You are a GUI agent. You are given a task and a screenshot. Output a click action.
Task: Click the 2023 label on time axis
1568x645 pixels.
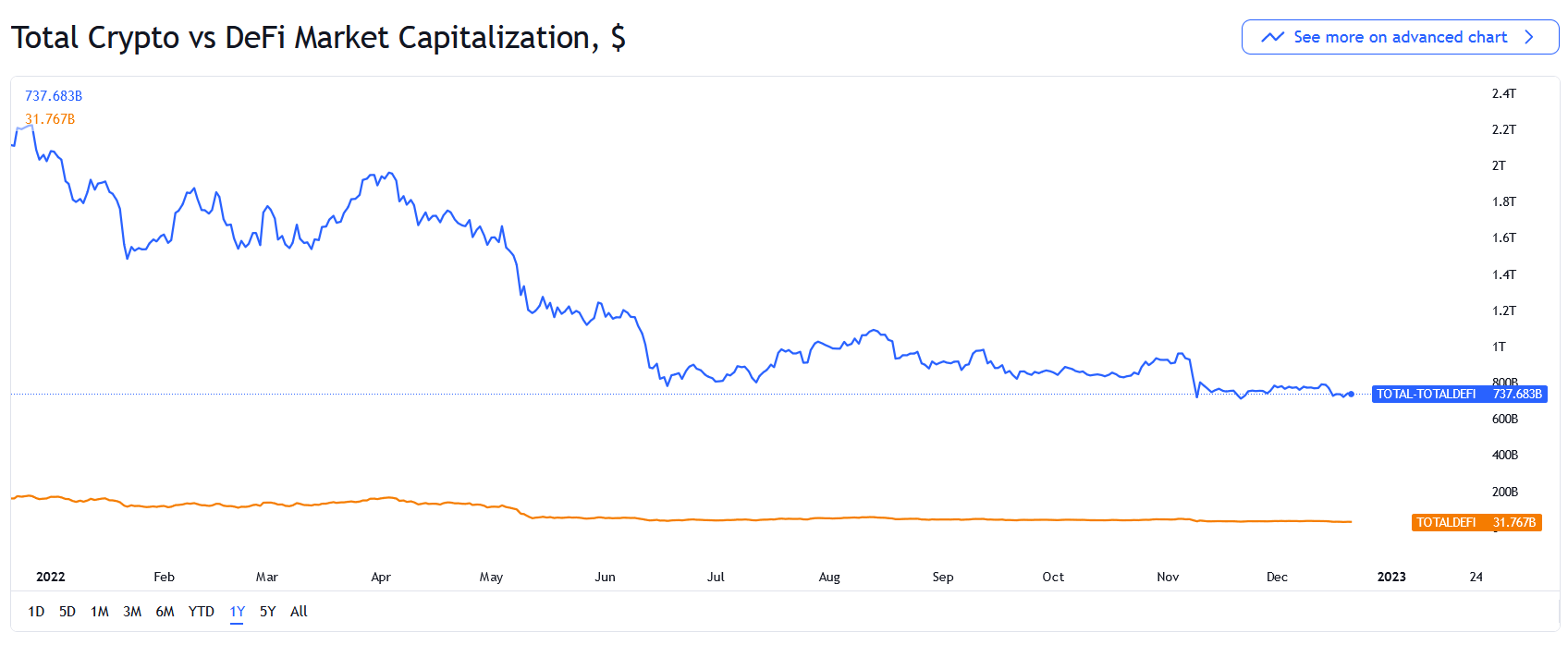[1391, 578]
